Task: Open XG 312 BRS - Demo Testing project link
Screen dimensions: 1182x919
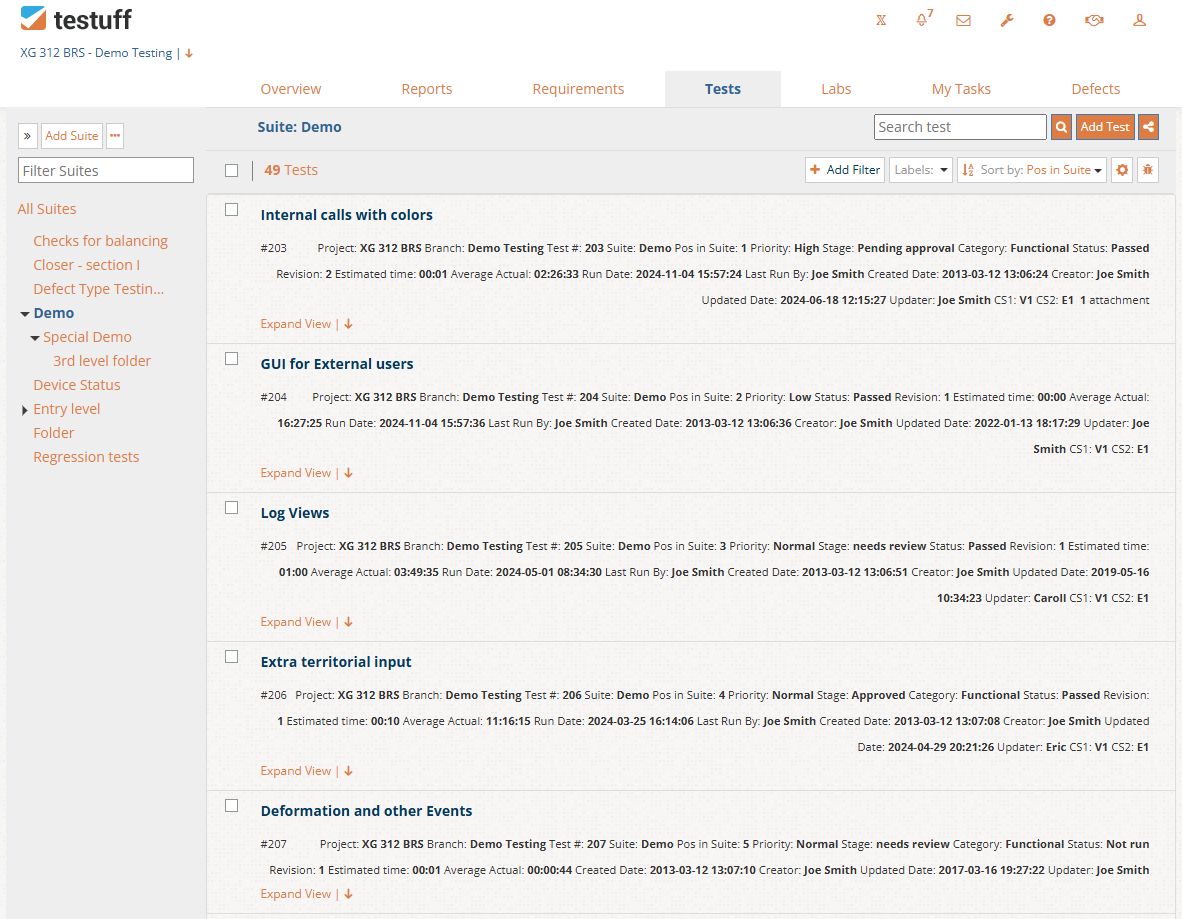Action: [96, 53]
